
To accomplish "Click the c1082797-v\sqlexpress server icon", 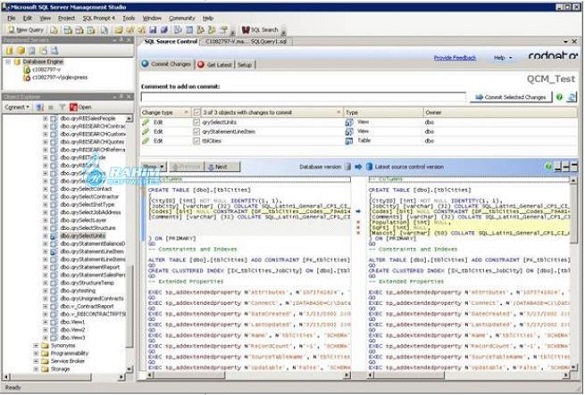I will [26, 78].
